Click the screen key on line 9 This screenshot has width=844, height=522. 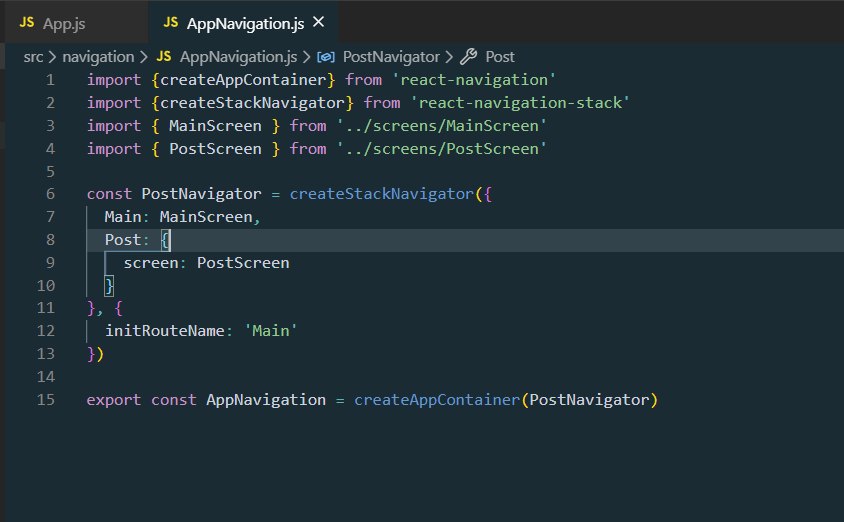[151, 263]
